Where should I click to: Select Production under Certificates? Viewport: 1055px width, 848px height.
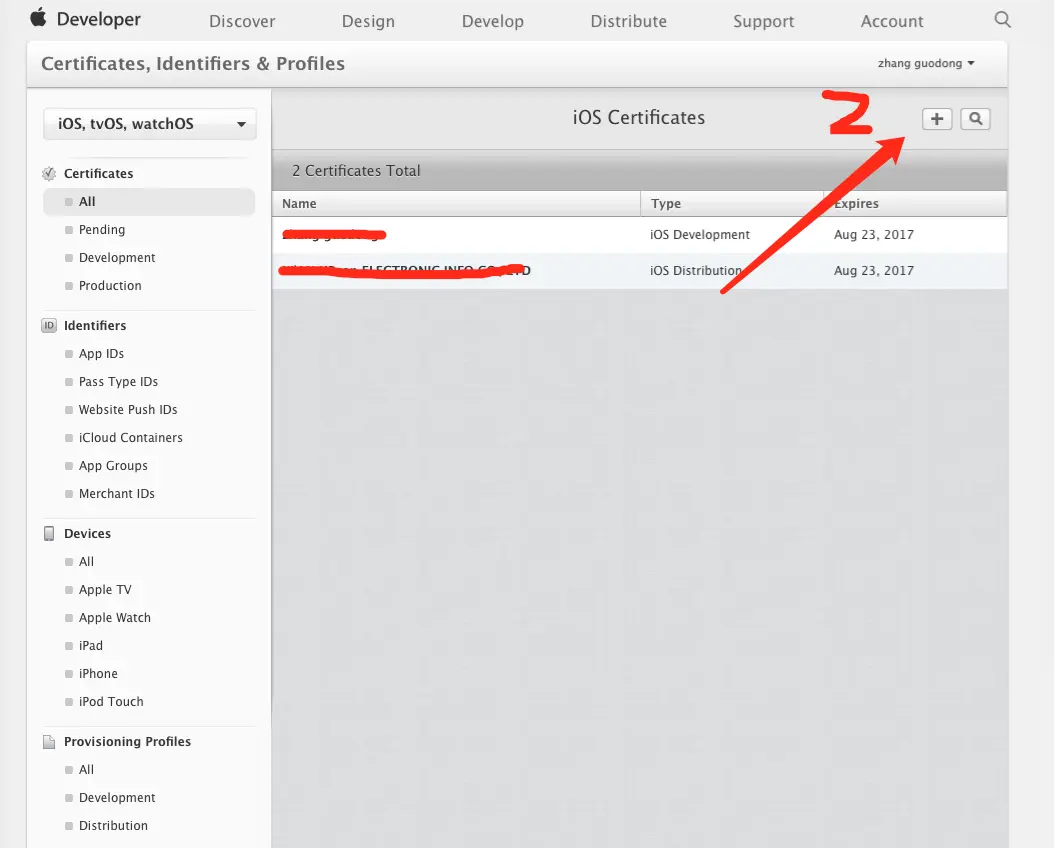coord(110,286)
